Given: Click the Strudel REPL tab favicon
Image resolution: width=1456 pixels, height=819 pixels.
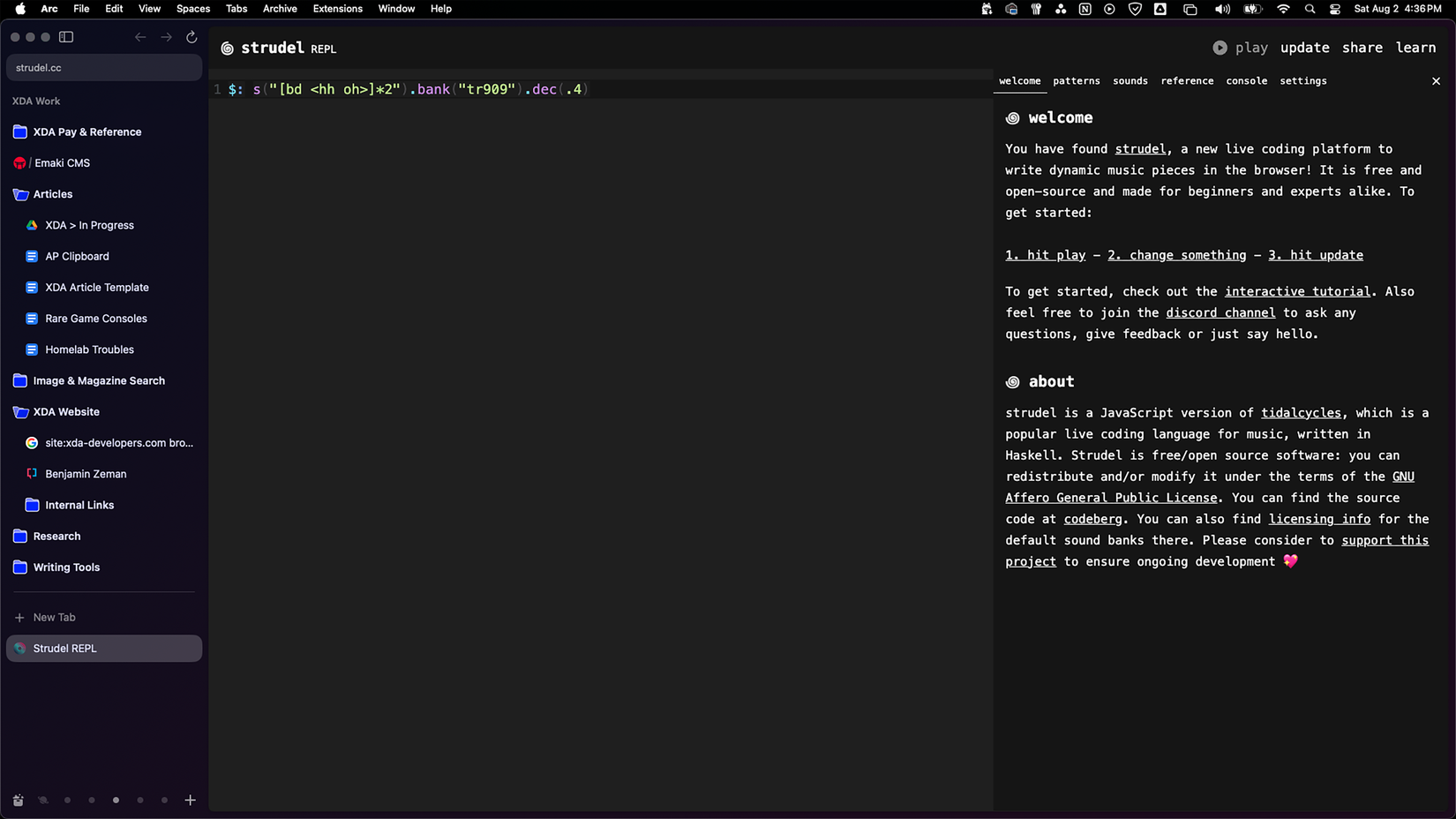Looking at the screenshot, I should (x=19, y=649).
